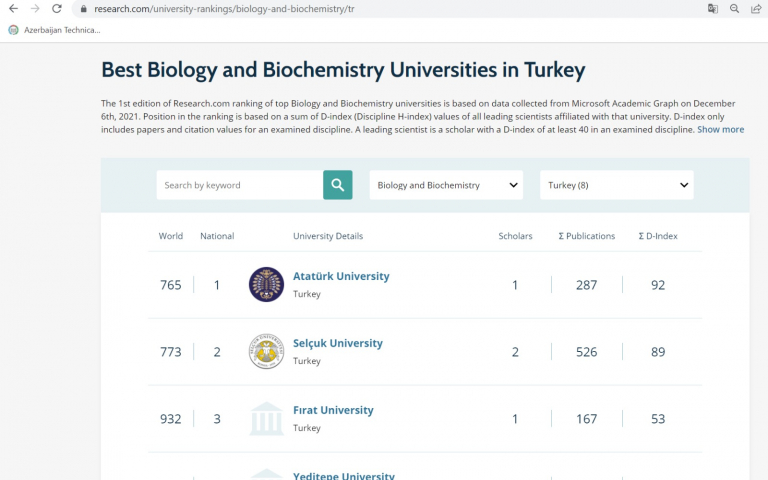Screen dimensions: 768x480
Task: Click D-Index value 92
Action: (x=658, y=285)
